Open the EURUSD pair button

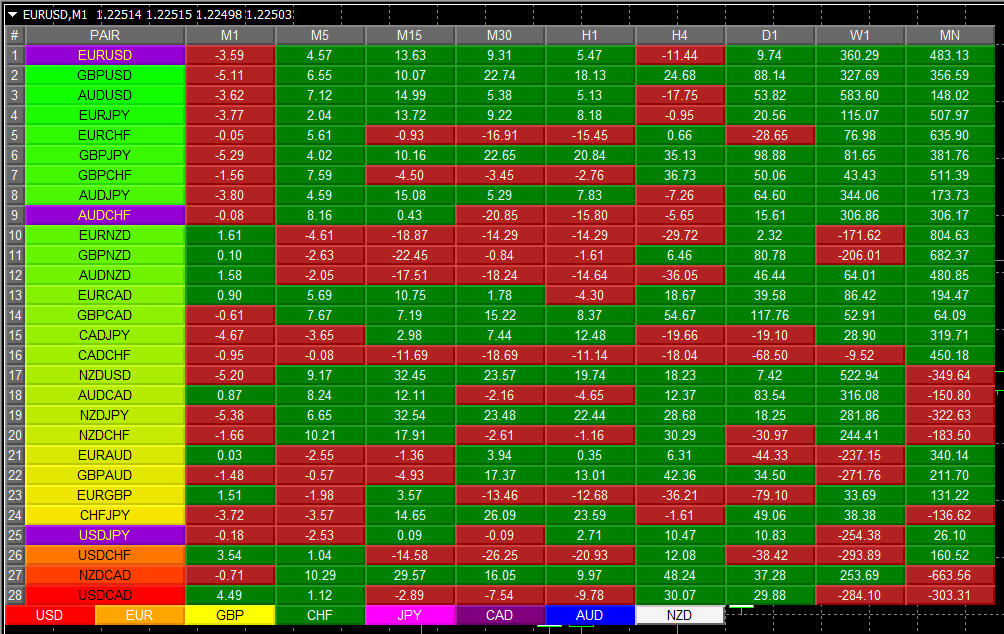[105, 55]
